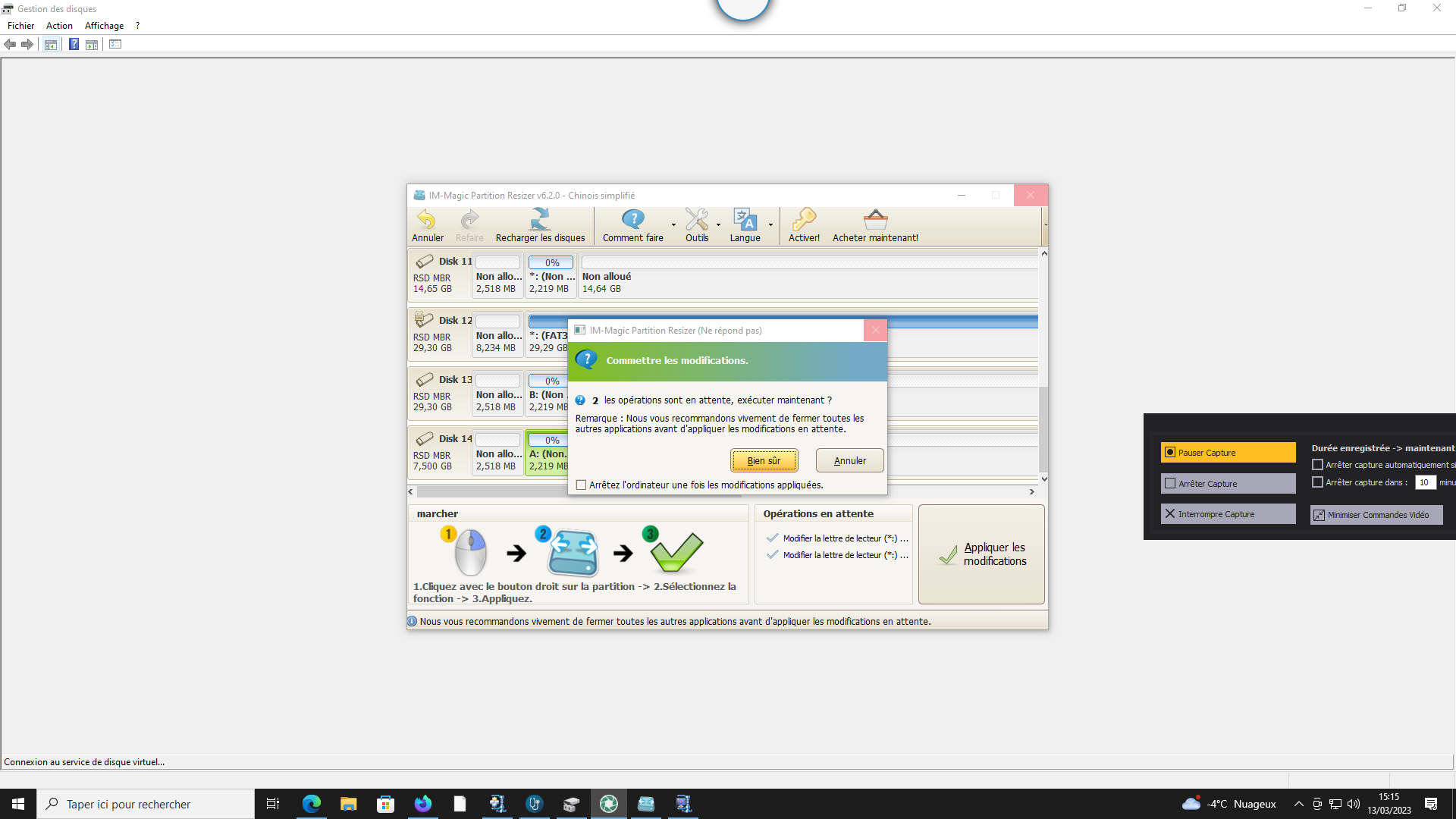The width and height of the screenshot is (1456, 819).
Task: Click the Annuler undo icon in Partition Resizer
Action: [x=427, y=220]
